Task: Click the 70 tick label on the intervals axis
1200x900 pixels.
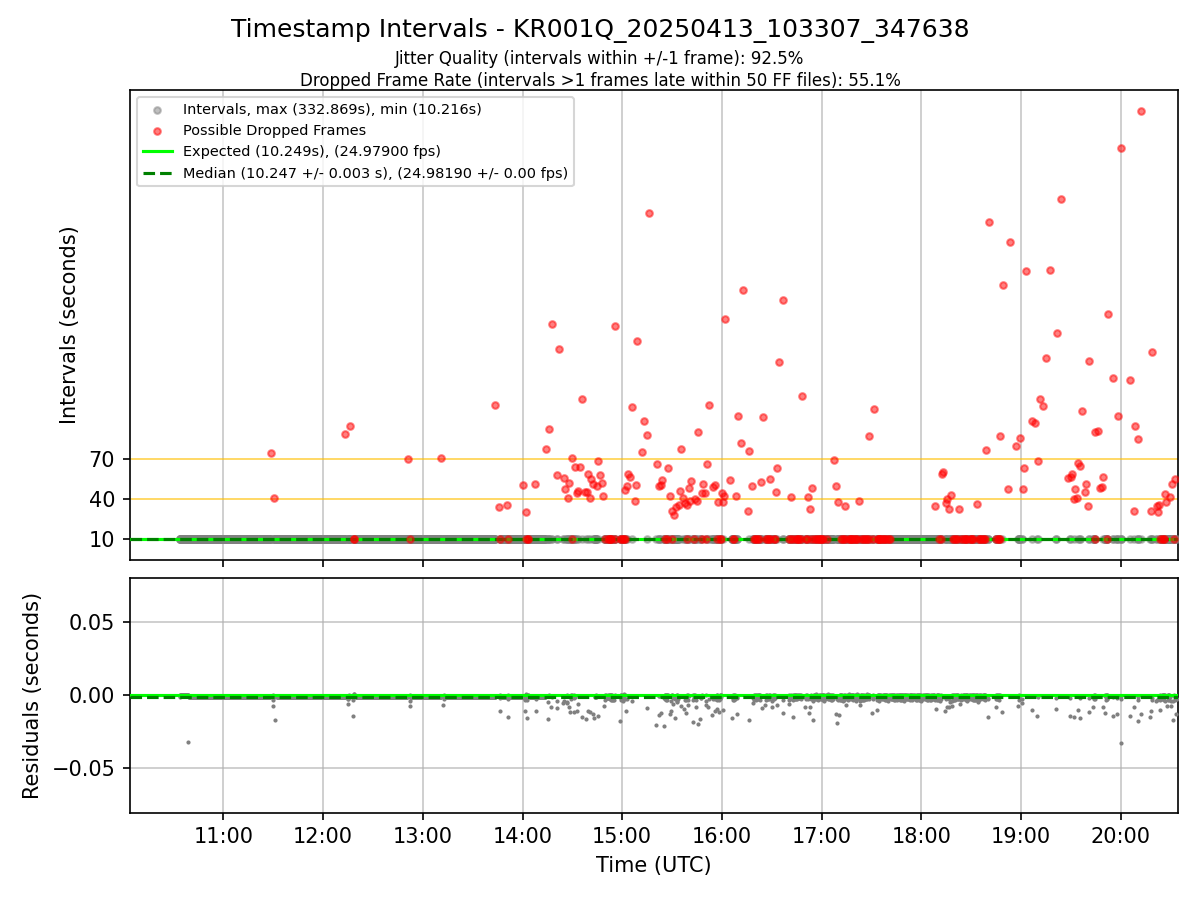Action: click(104, 460)
